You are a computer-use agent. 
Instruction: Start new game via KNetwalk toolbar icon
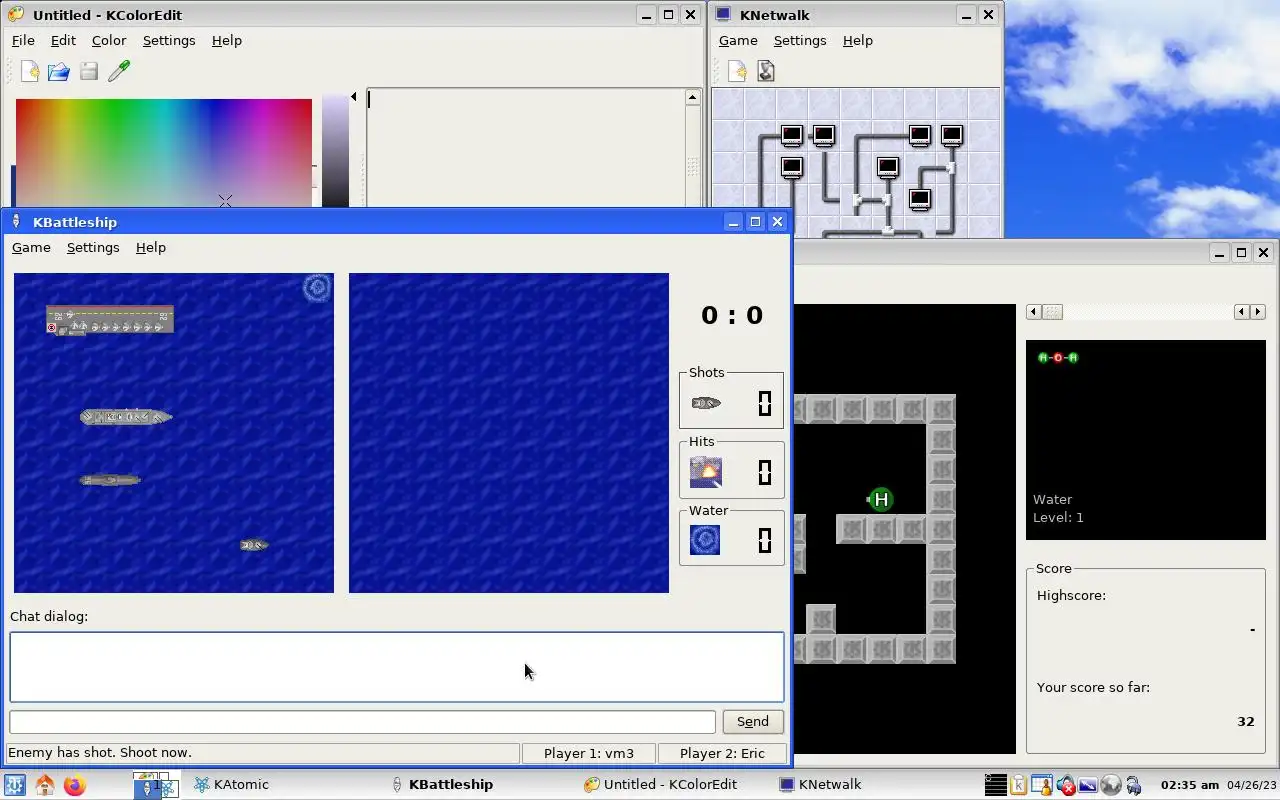point(737,71)
